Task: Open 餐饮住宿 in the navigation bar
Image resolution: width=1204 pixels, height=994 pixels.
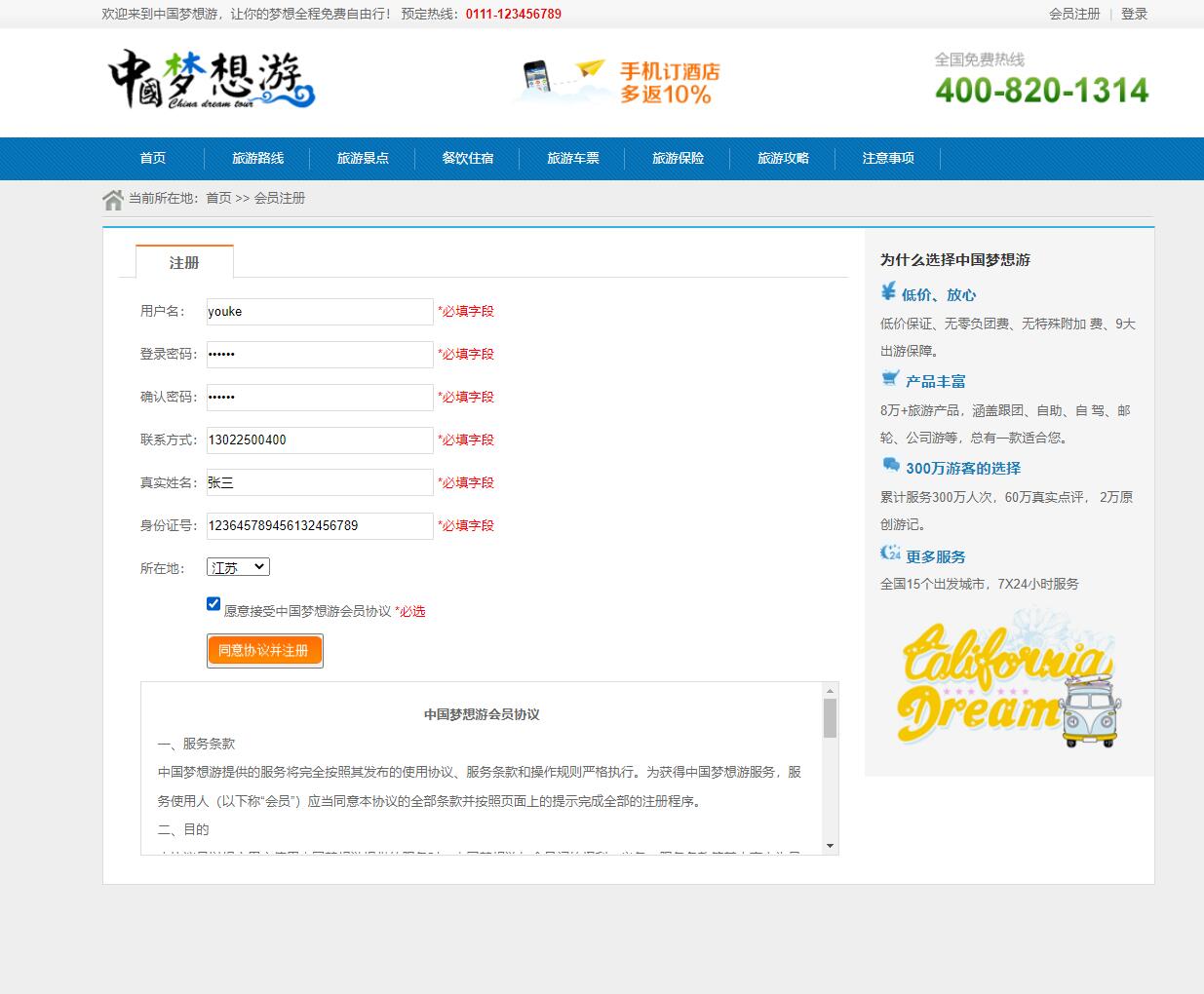Action: pos(468,158)
